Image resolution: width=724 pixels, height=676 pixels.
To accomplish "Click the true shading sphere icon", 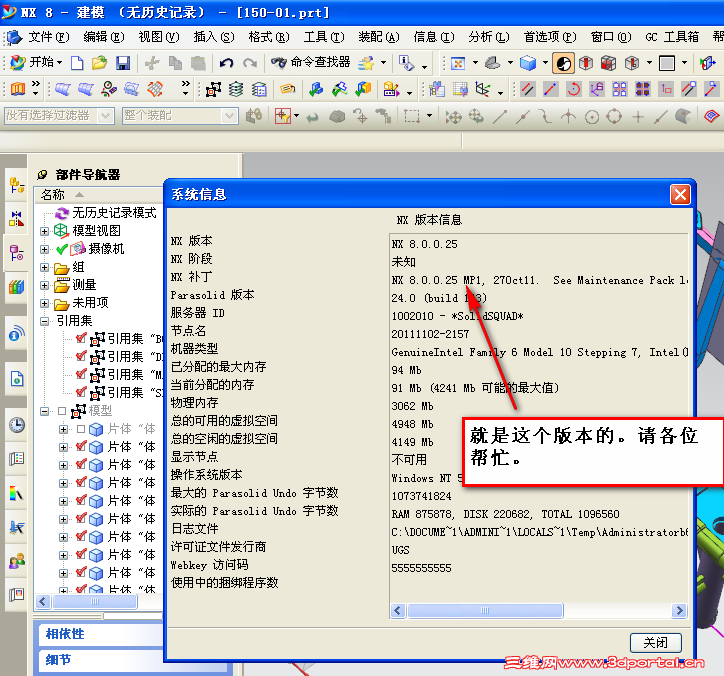I will pyautogui.click(x=563, y=64).
